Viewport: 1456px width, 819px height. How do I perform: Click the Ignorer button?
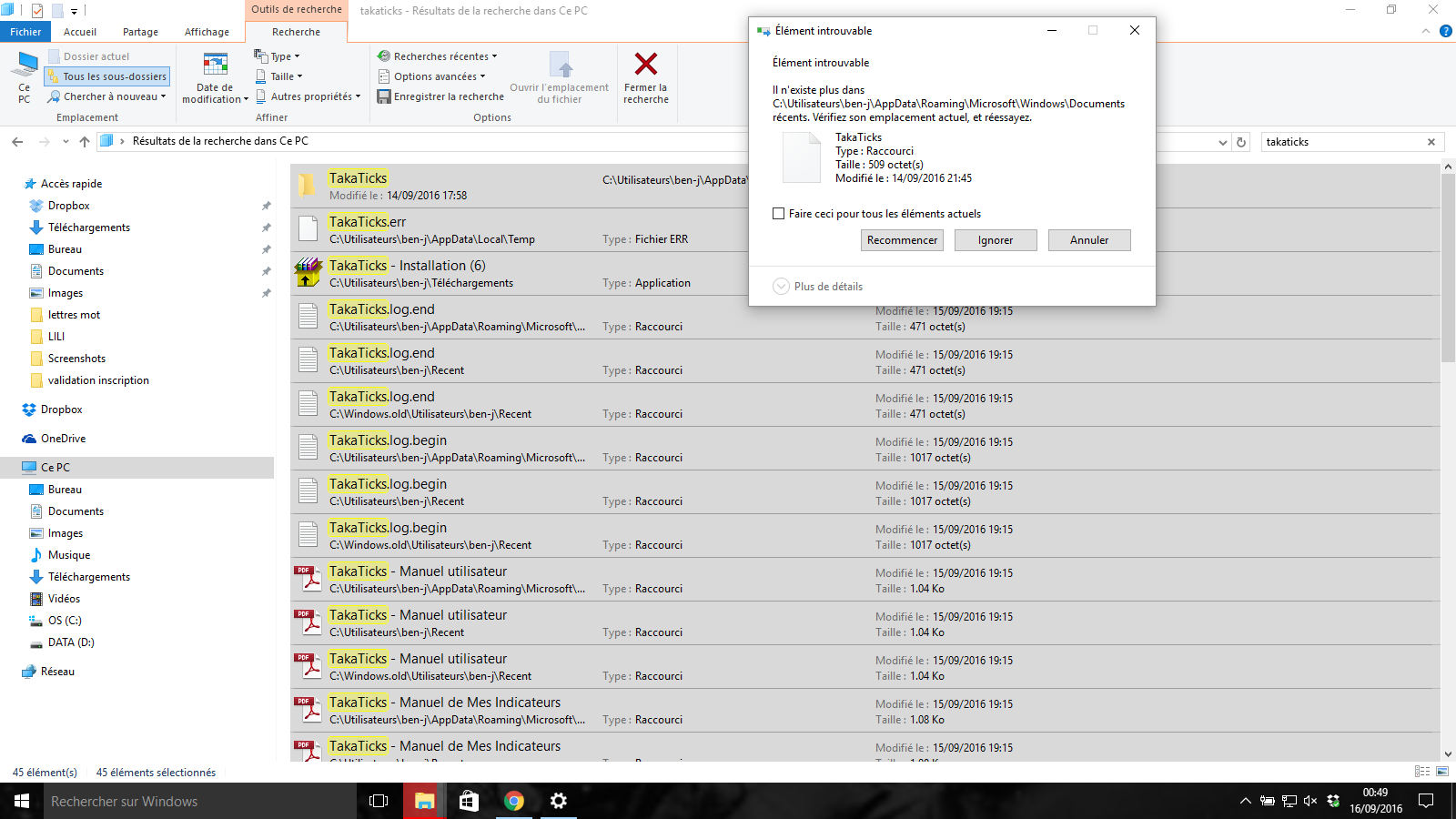click(996, 240)
